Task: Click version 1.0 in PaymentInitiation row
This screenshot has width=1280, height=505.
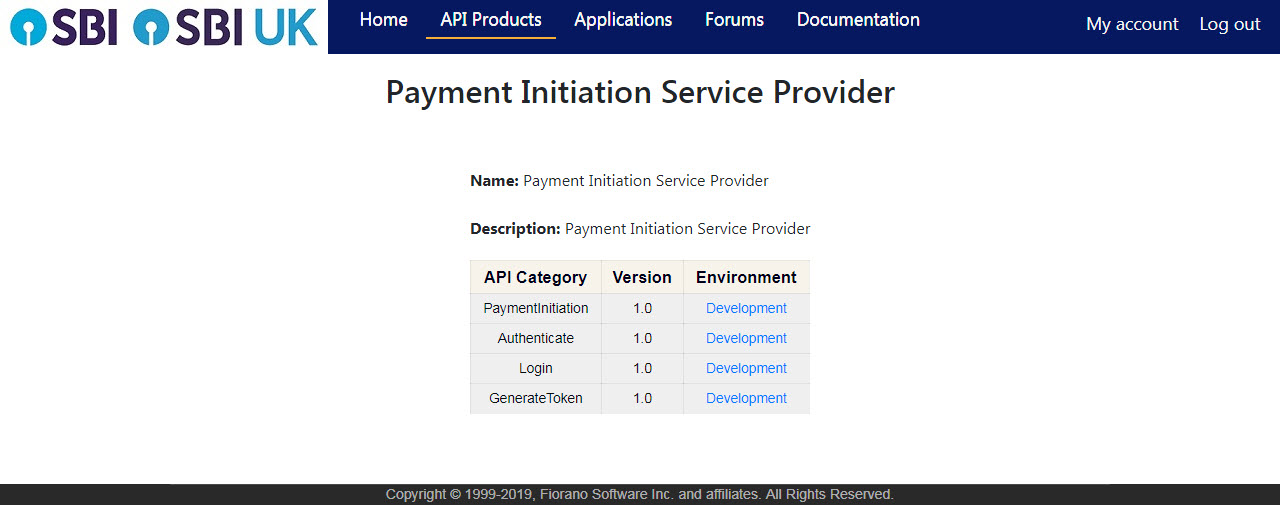Action: (642, 308)
